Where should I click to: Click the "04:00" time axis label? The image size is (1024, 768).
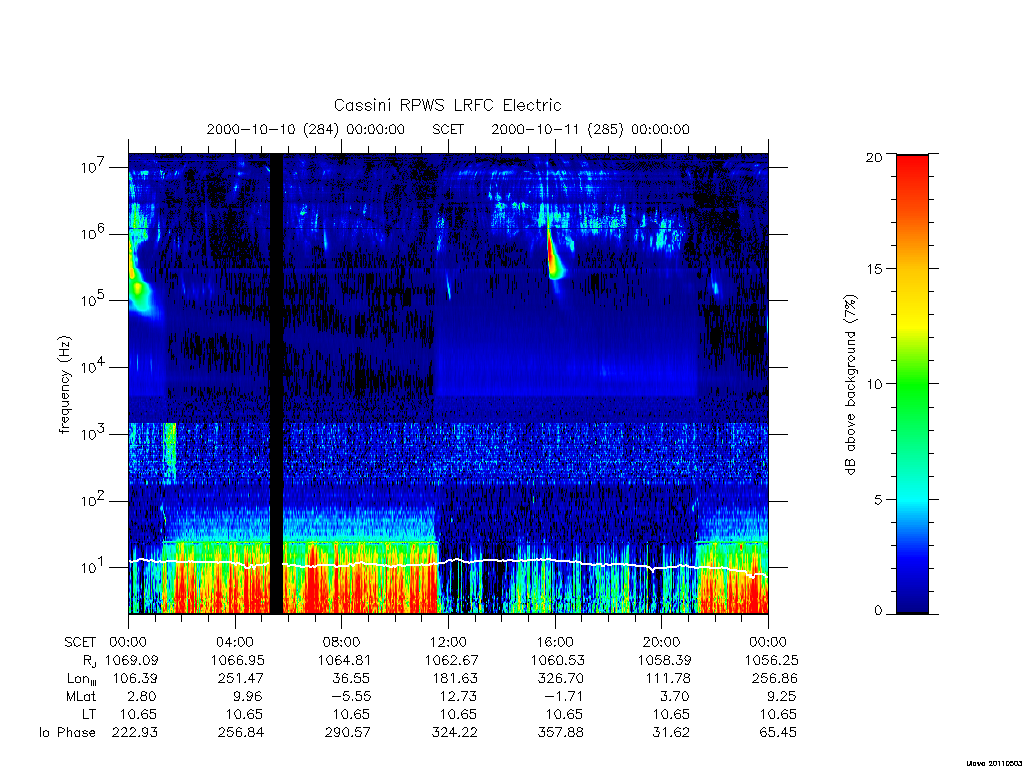235,642
